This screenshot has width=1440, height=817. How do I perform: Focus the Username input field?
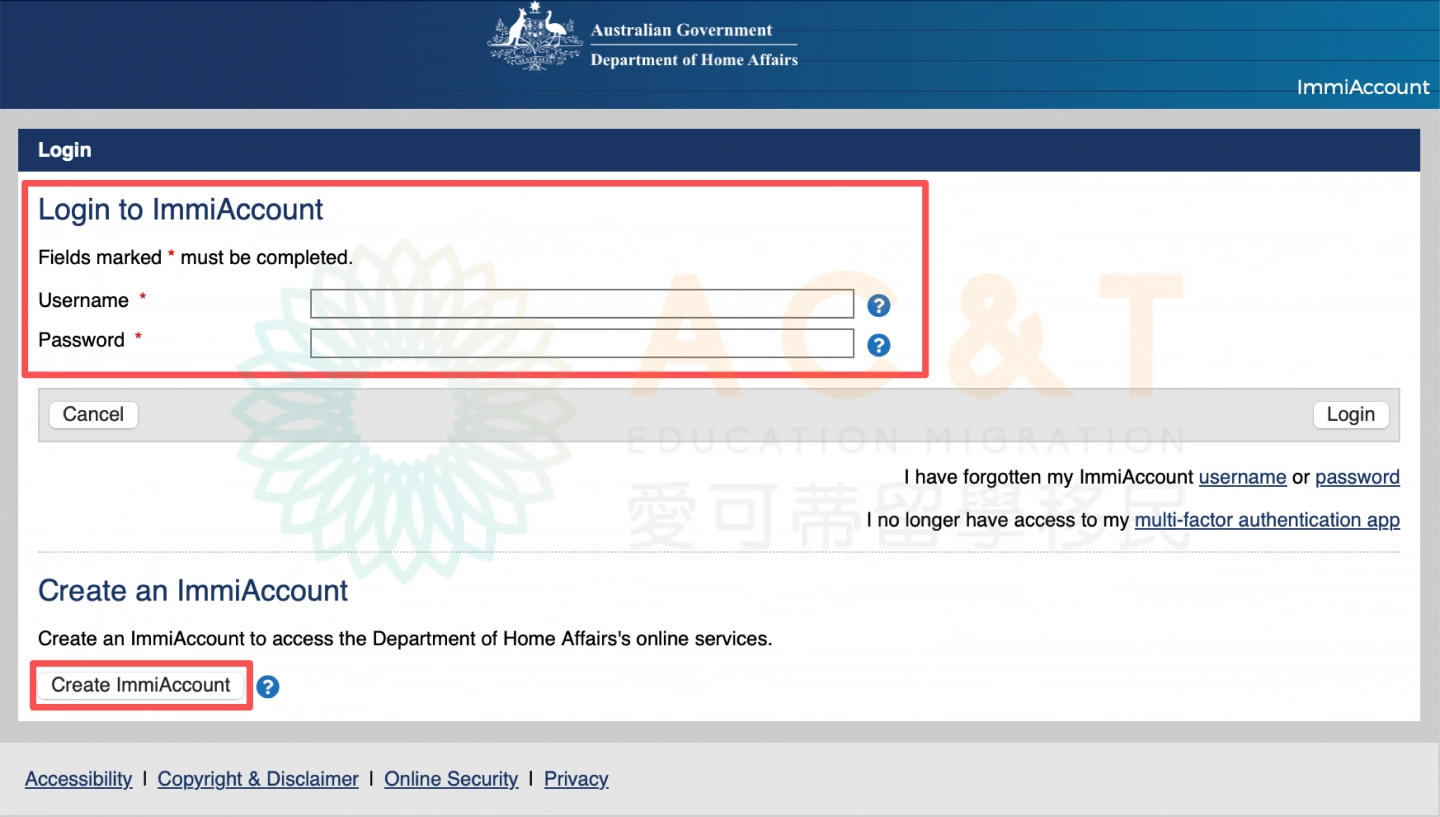tap(582, 303)
